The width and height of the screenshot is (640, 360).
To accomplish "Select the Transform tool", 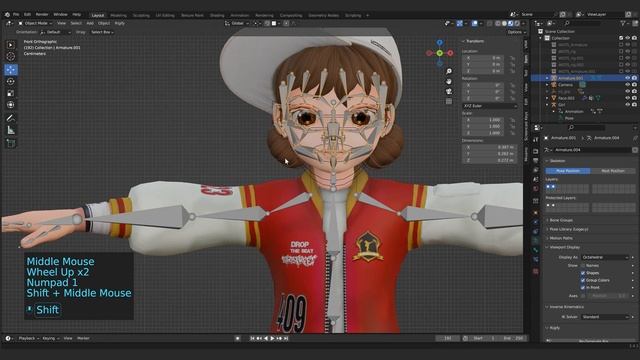I will click(11, 105).
